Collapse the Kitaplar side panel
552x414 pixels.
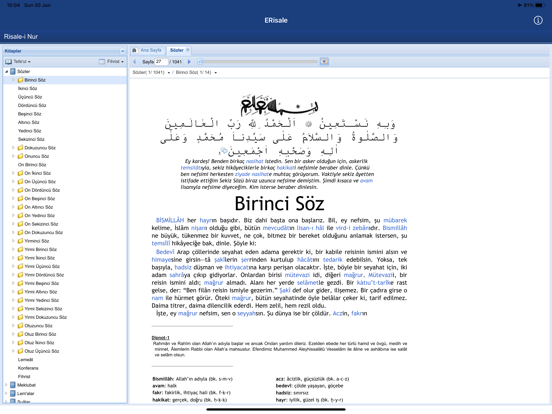point(122,51)
